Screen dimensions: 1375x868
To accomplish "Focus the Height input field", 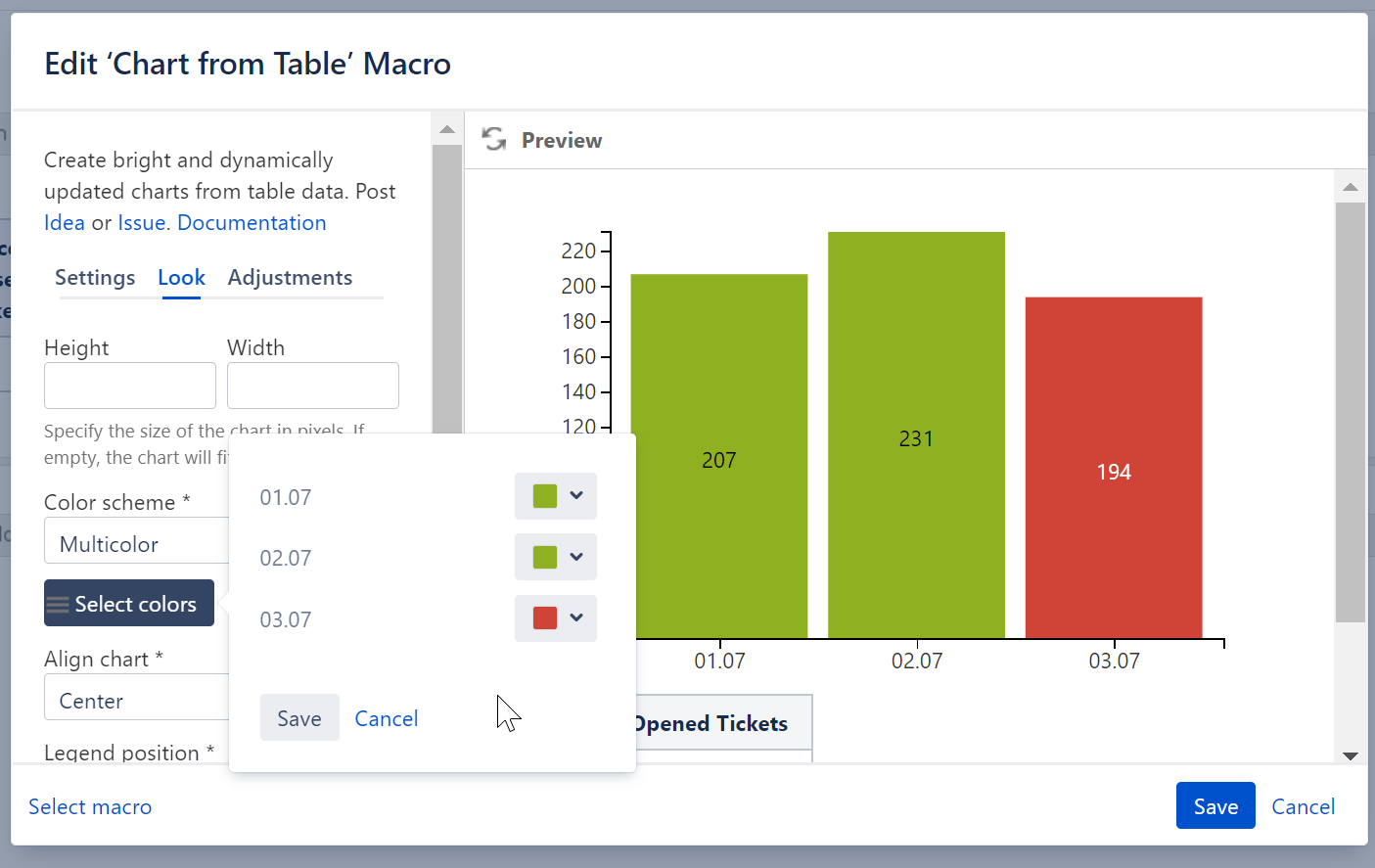I will (130, 386).
